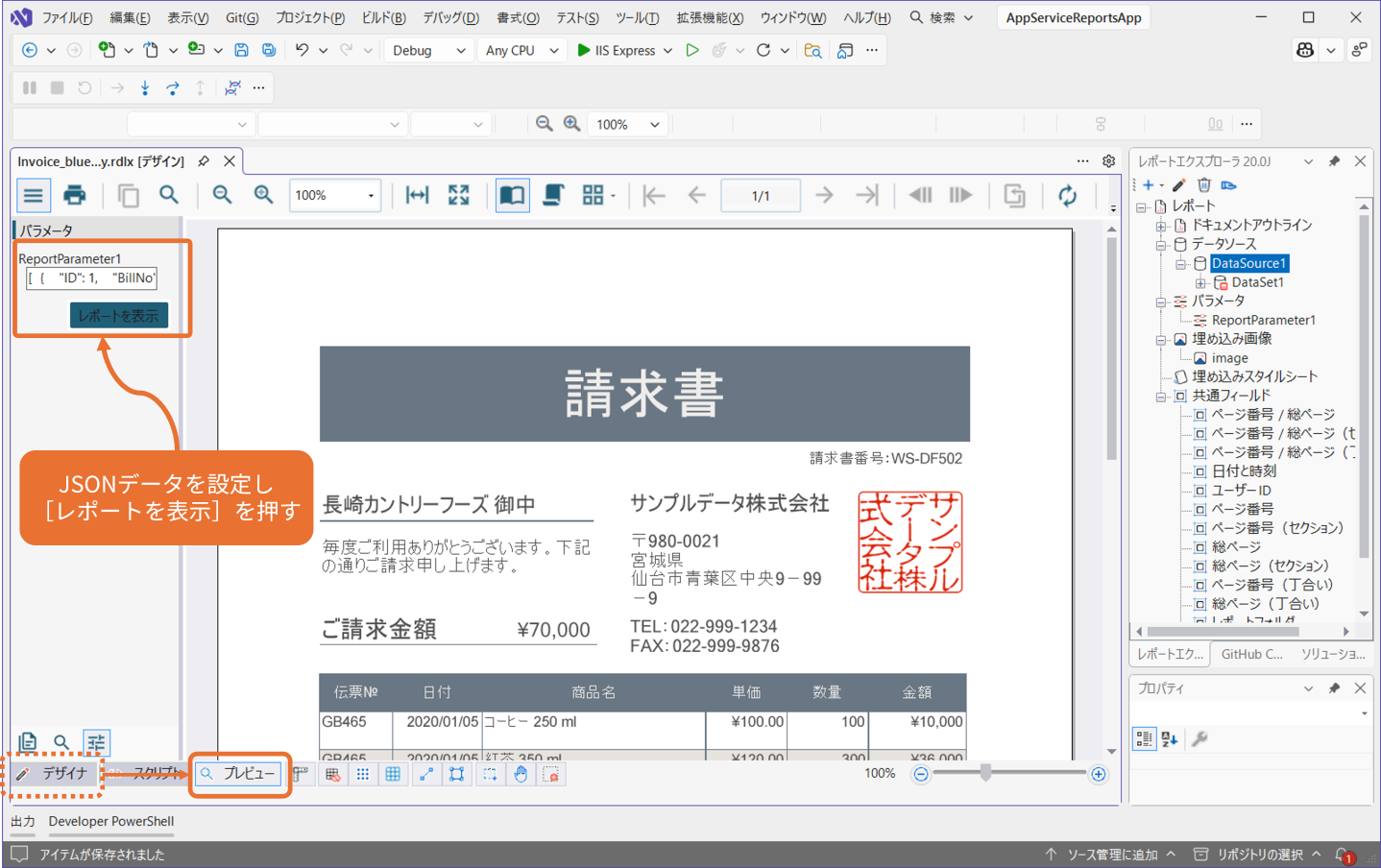
Task: Open search in the preview viewer toolbar
Action: tap(169, 195)
